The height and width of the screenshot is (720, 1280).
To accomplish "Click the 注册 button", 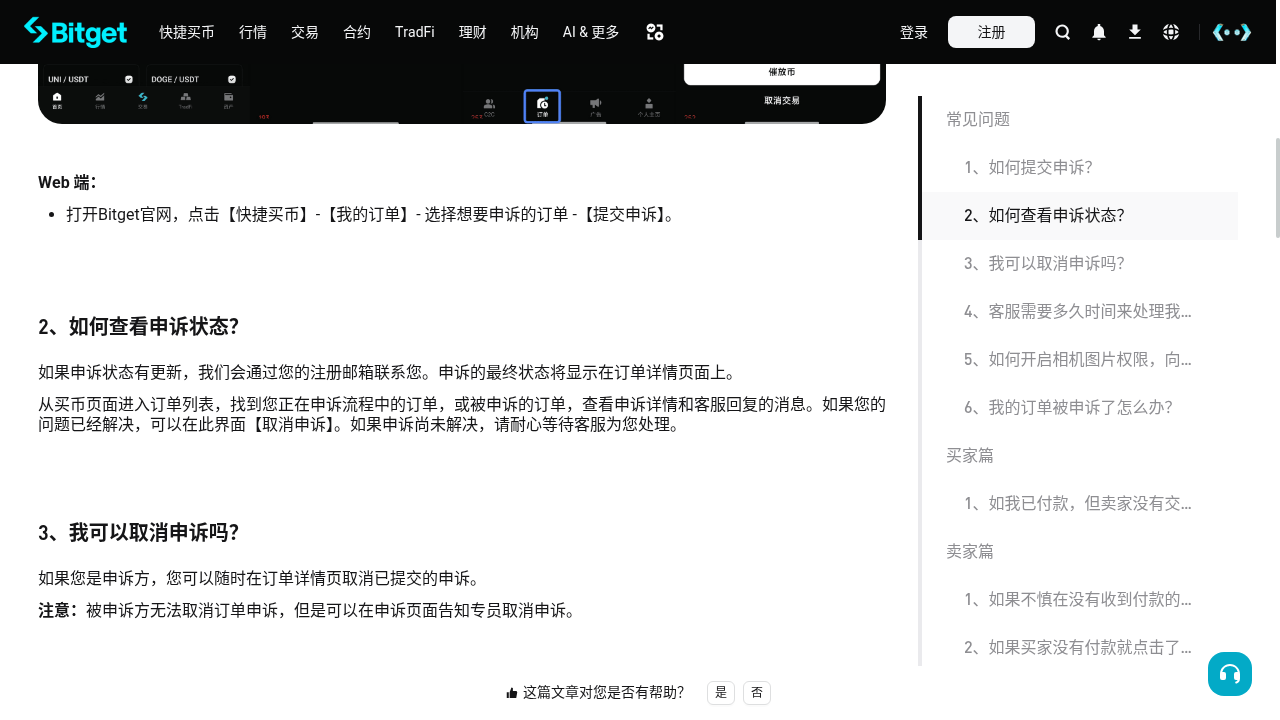I will 991,32.
